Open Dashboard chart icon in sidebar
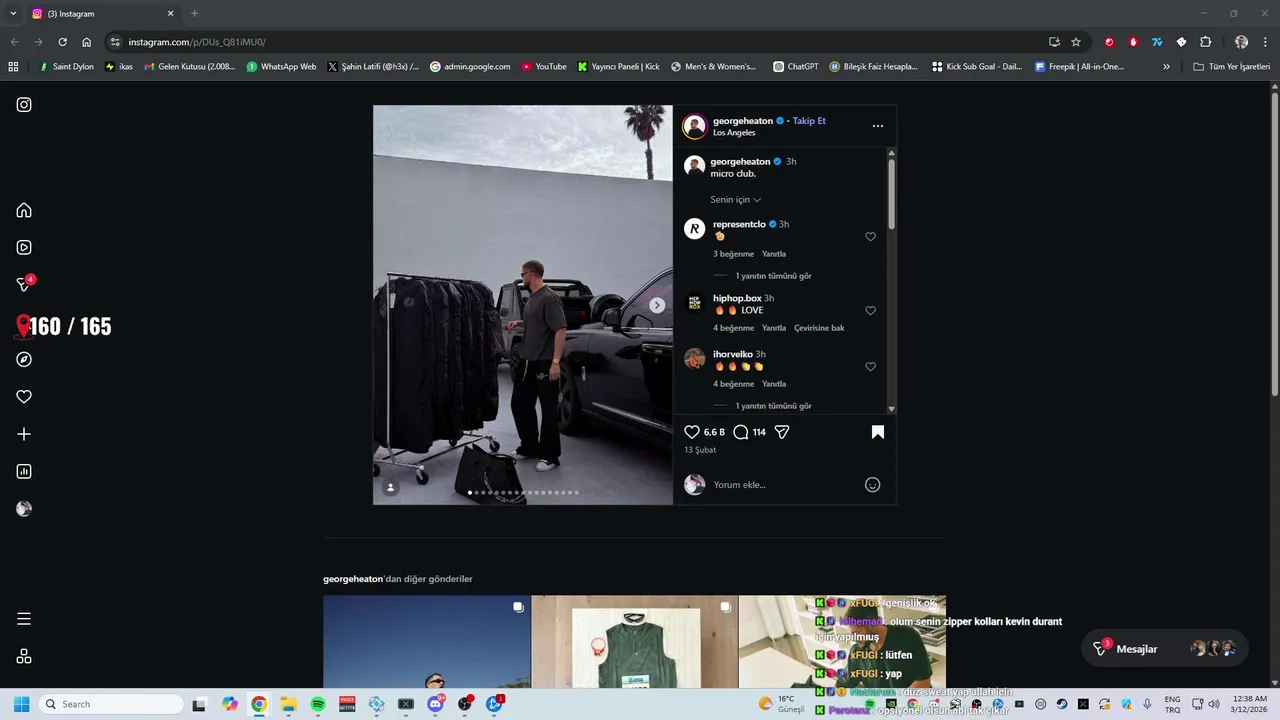Viewport: 1280px width, 720px height. pos(24,471)
